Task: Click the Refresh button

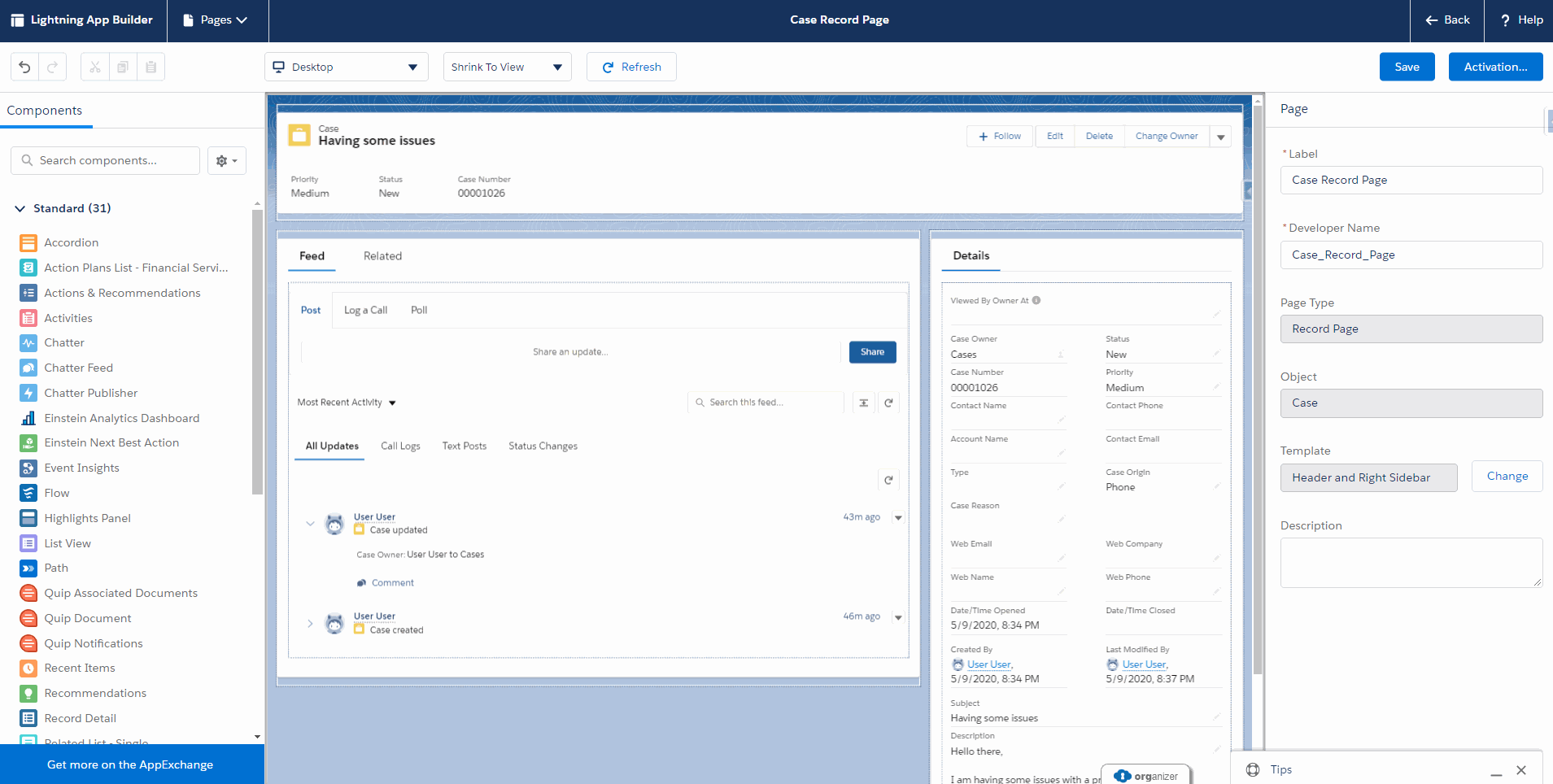Action: (x=631, y=67)
